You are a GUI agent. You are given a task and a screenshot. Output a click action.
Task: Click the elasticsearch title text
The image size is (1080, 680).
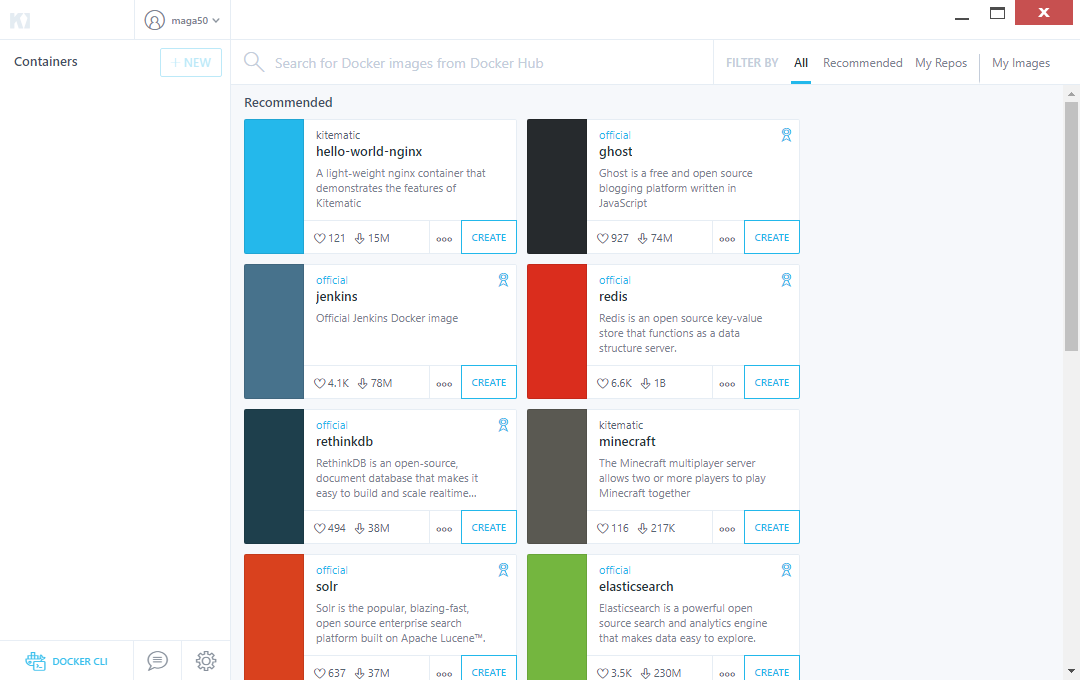636,586
